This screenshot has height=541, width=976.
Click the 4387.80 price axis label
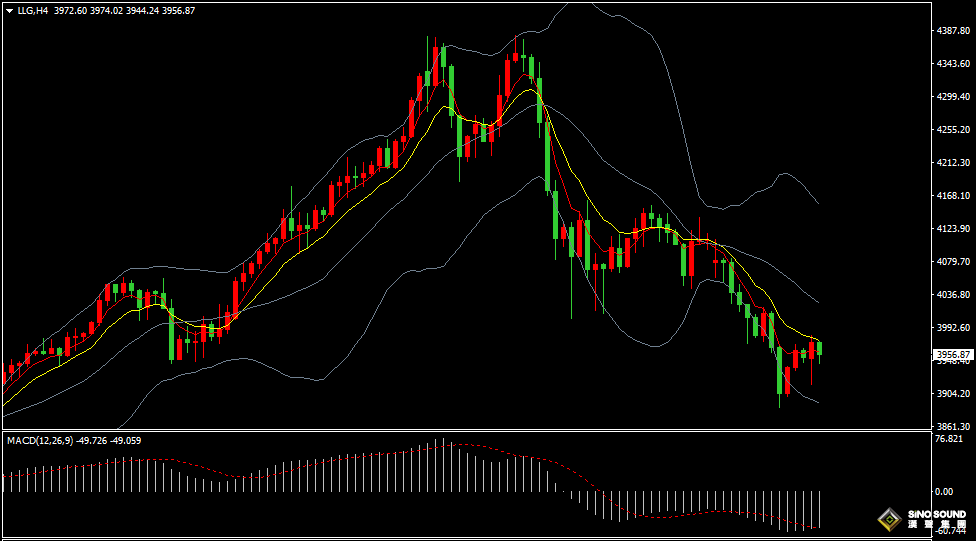[x=952, y=31]
